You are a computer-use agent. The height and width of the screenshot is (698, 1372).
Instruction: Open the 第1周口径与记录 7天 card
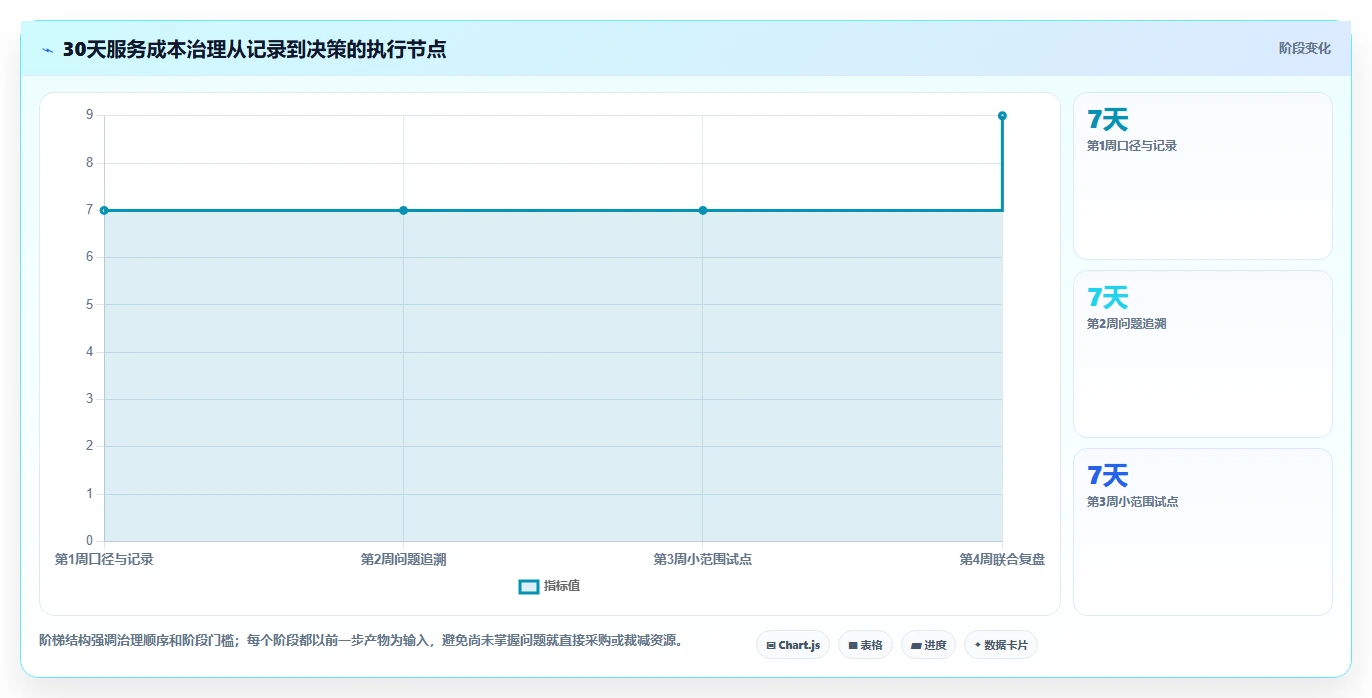point(1202,176)
